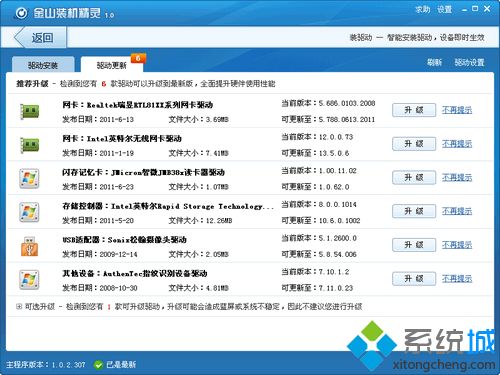Viewport: 500px width, 375px height.
Task: Click the current version 12.0.0.73 value
Action: point(336,137)
